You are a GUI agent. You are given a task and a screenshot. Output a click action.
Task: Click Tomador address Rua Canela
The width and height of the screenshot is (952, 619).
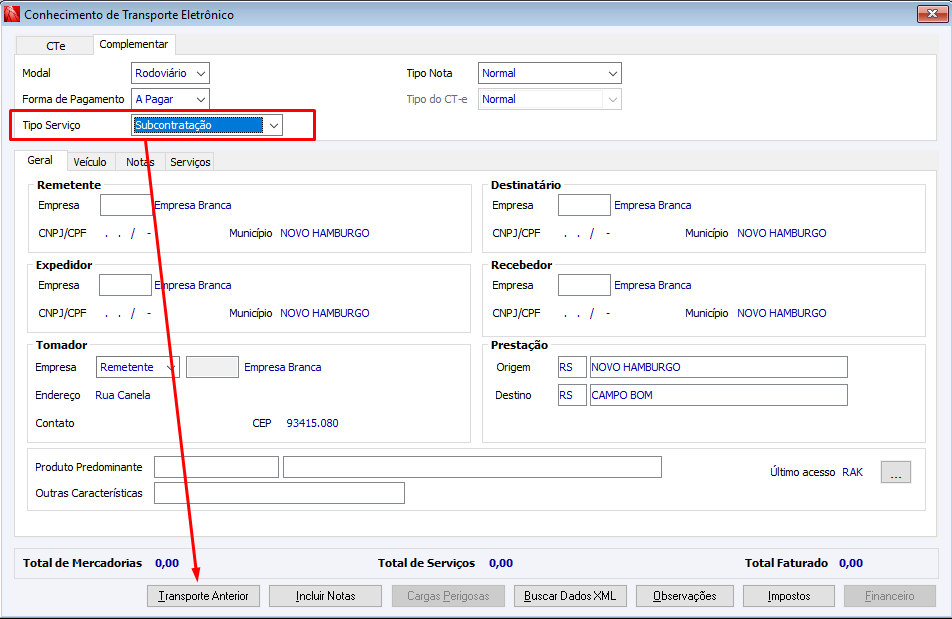123,395
